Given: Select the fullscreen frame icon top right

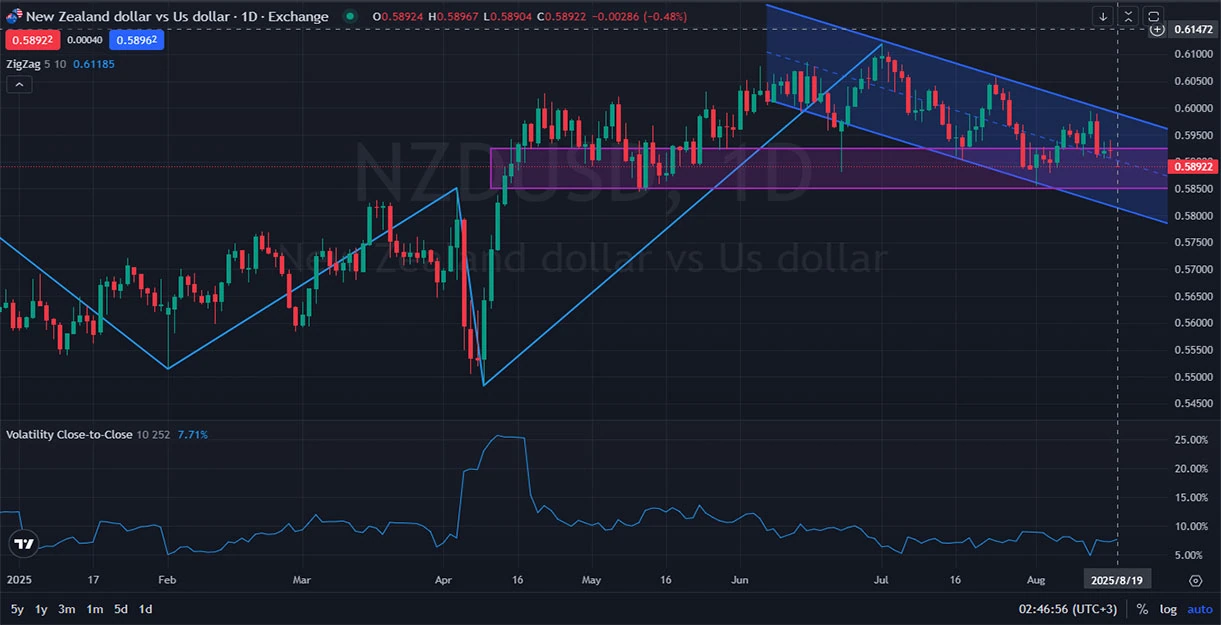Looking at the screenshot, I should pos(1154,16).
